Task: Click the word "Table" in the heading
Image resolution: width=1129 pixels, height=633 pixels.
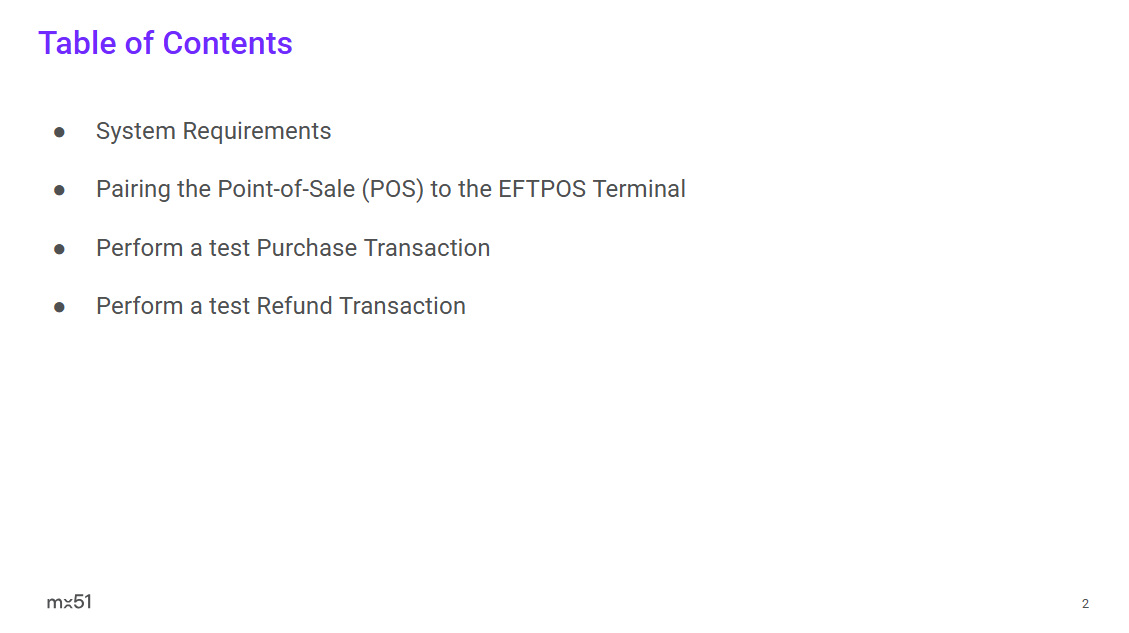Action: [77, 44]
